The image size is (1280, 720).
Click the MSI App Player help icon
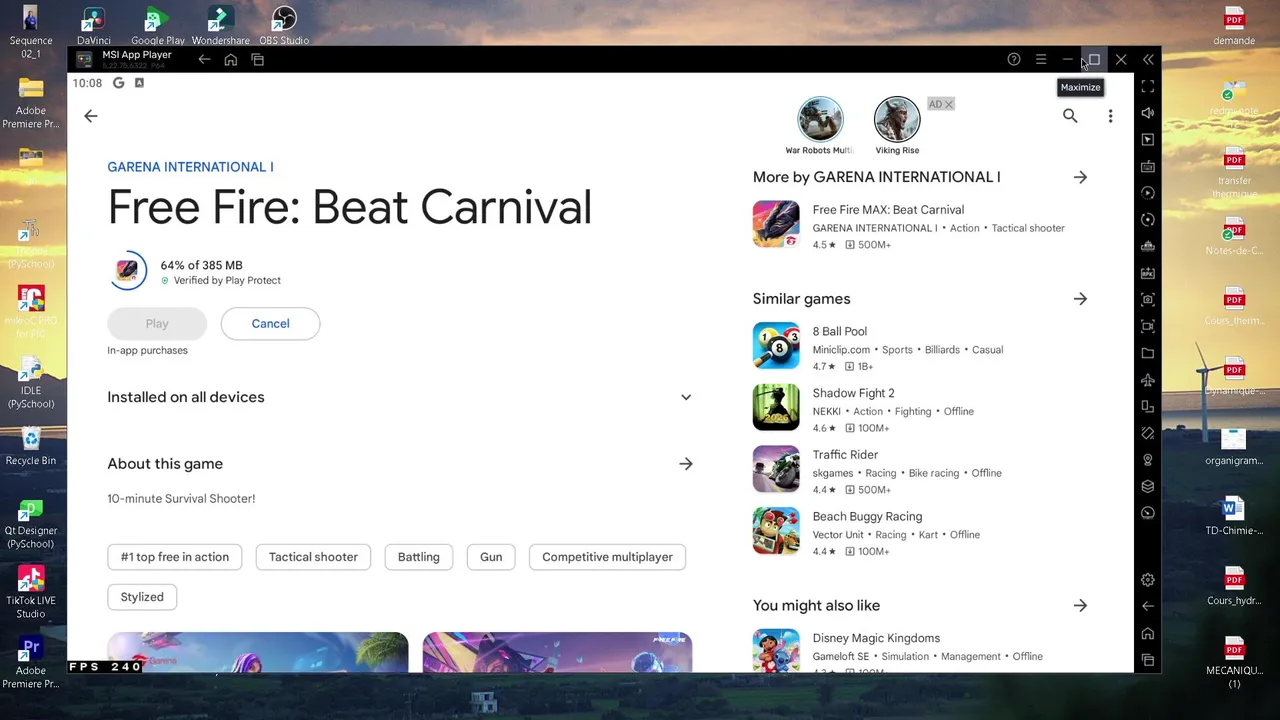(x=1014, y=60)
